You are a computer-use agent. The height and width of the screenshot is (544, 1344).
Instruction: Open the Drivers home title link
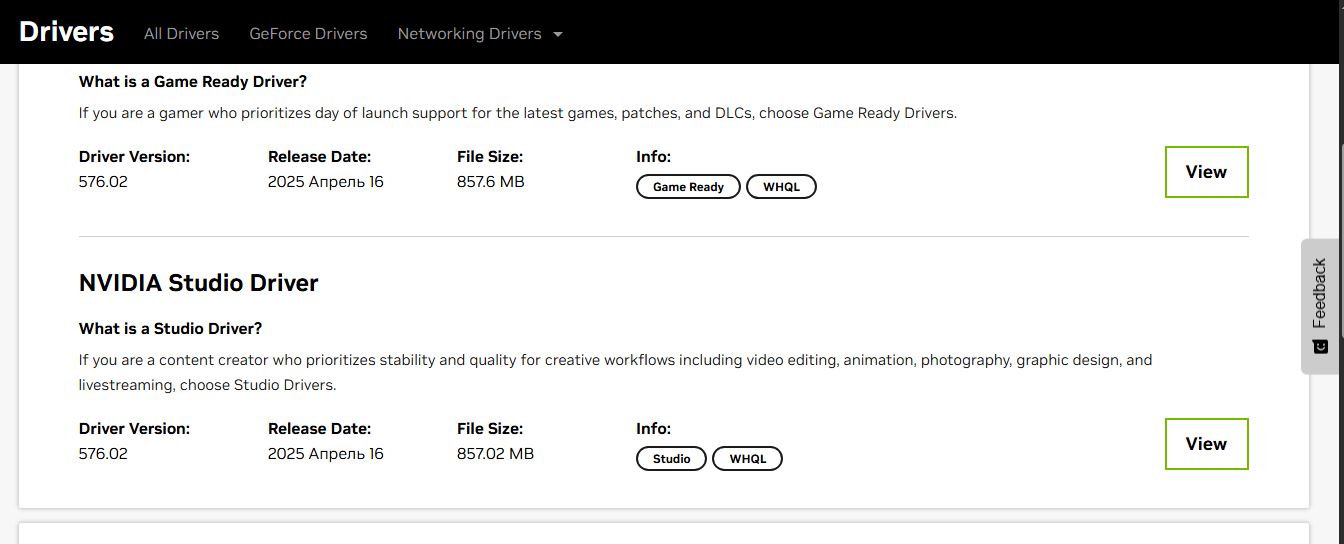[x=66, y=32]
